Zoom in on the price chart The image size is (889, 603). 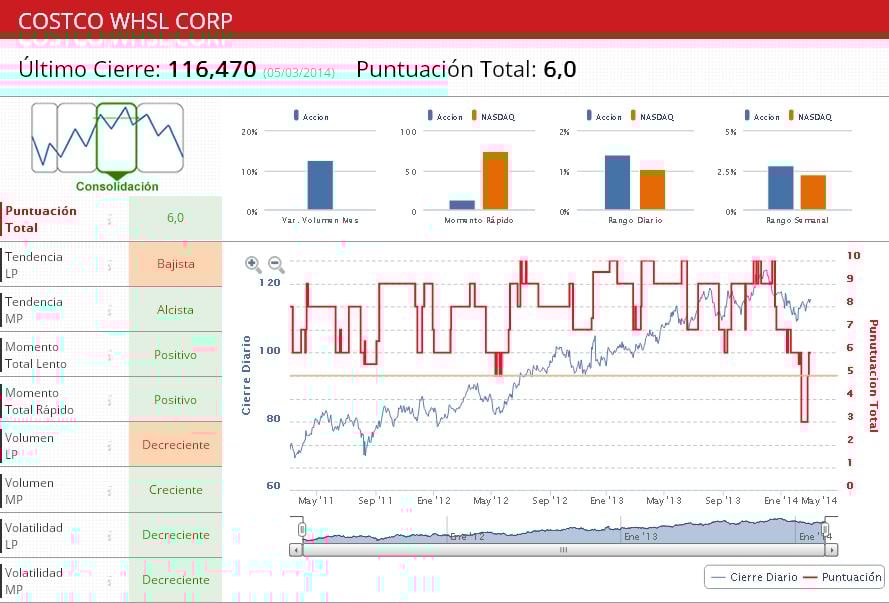click(253, 264)
